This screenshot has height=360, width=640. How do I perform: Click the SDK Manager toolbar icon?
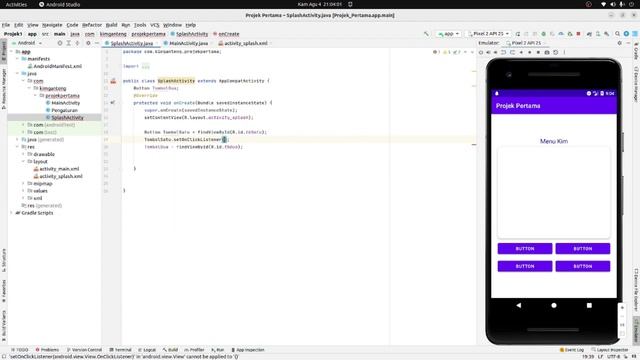607,34
